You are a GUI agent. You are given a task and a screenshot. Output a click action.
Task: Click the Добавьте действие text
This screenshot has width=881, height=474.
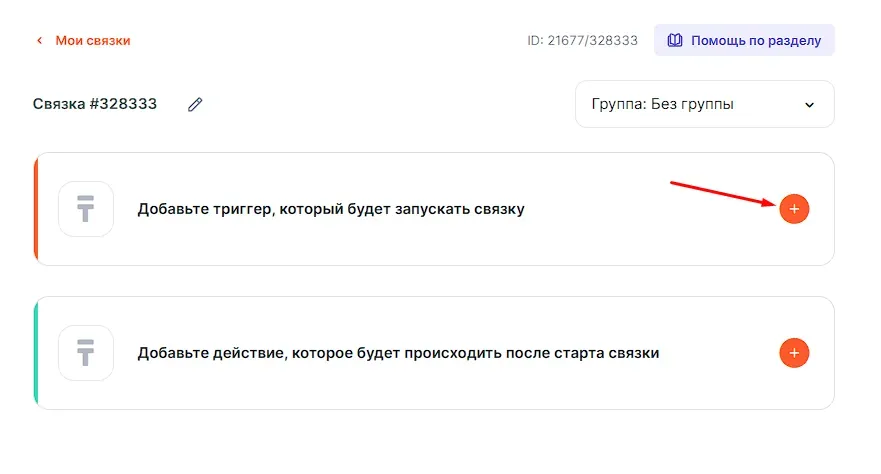click(398, 353)
